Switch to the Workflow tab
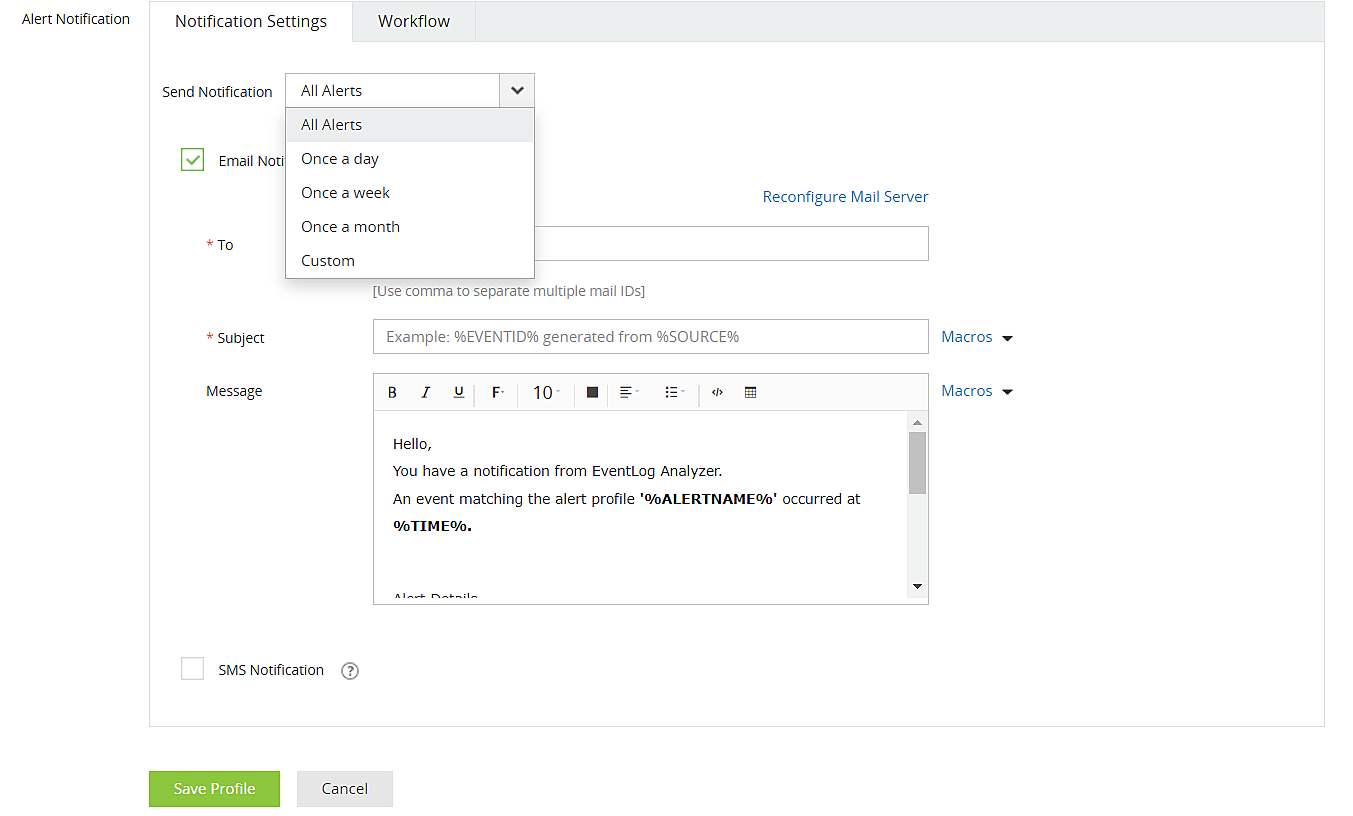Viewport: 1353px width, 816px height. [x=413, y=20]
